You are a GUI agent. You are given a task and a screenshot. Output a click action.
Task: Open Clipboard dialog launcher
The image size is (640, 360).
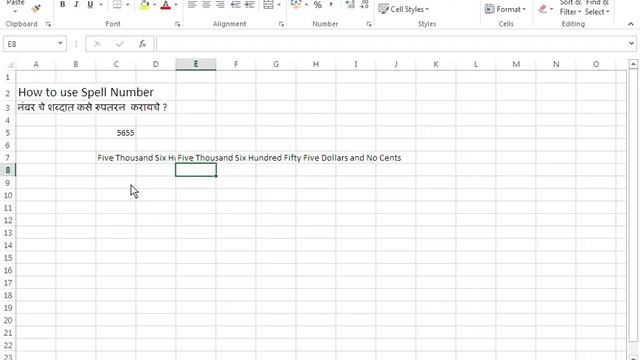[x=48, y=24]
